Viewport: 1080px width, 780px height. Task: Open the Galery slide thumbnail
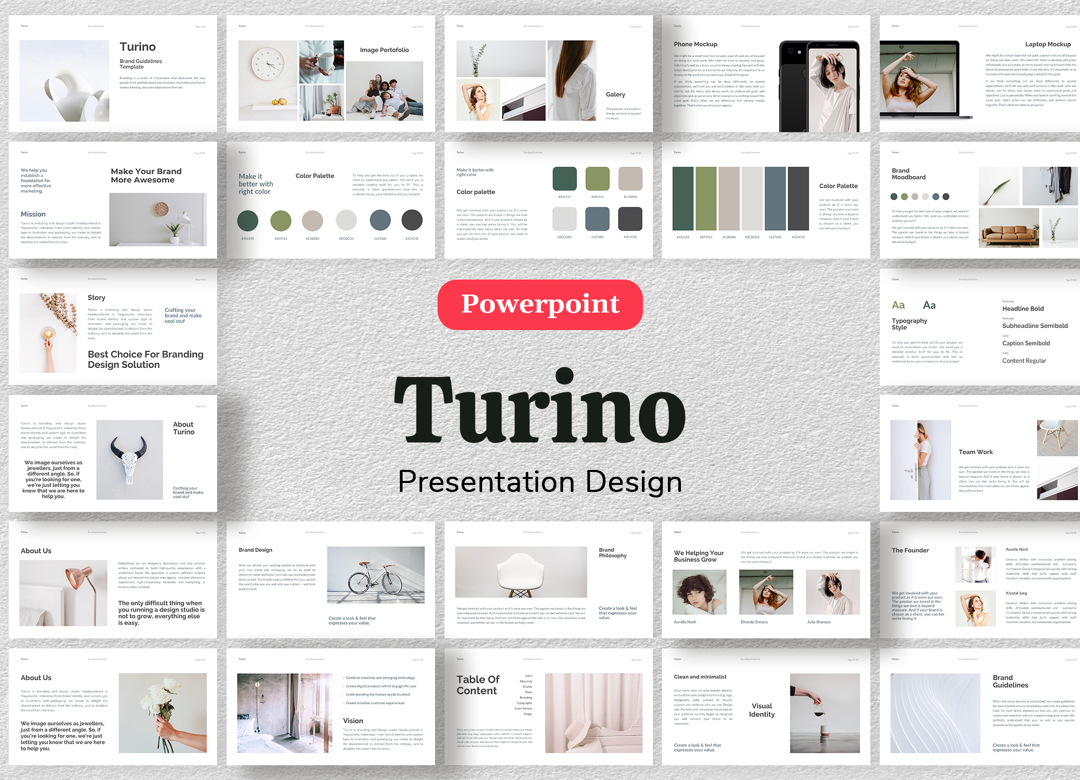point(548,74)
